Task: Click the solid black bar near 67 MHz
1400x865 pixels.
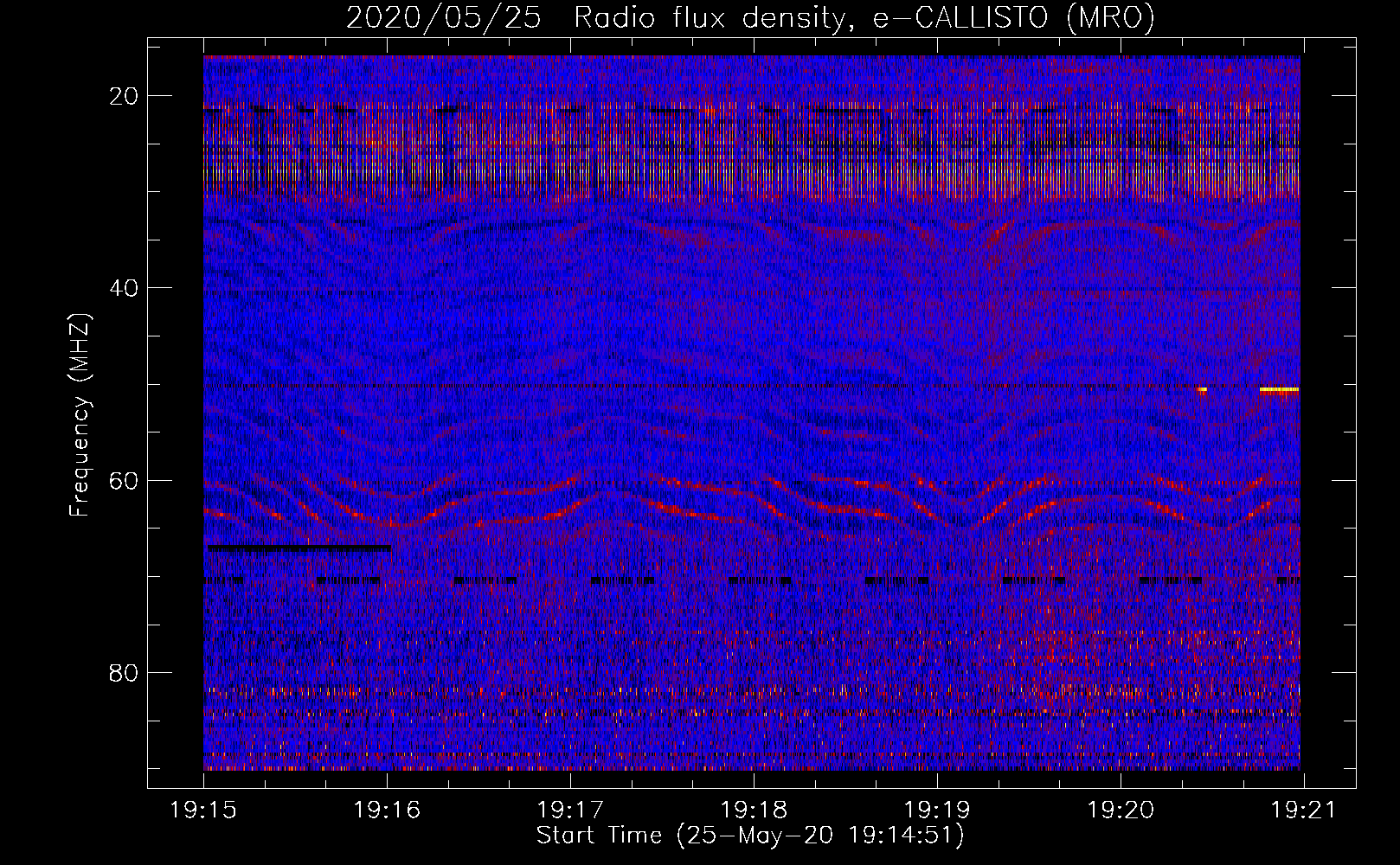Action: 299,548
